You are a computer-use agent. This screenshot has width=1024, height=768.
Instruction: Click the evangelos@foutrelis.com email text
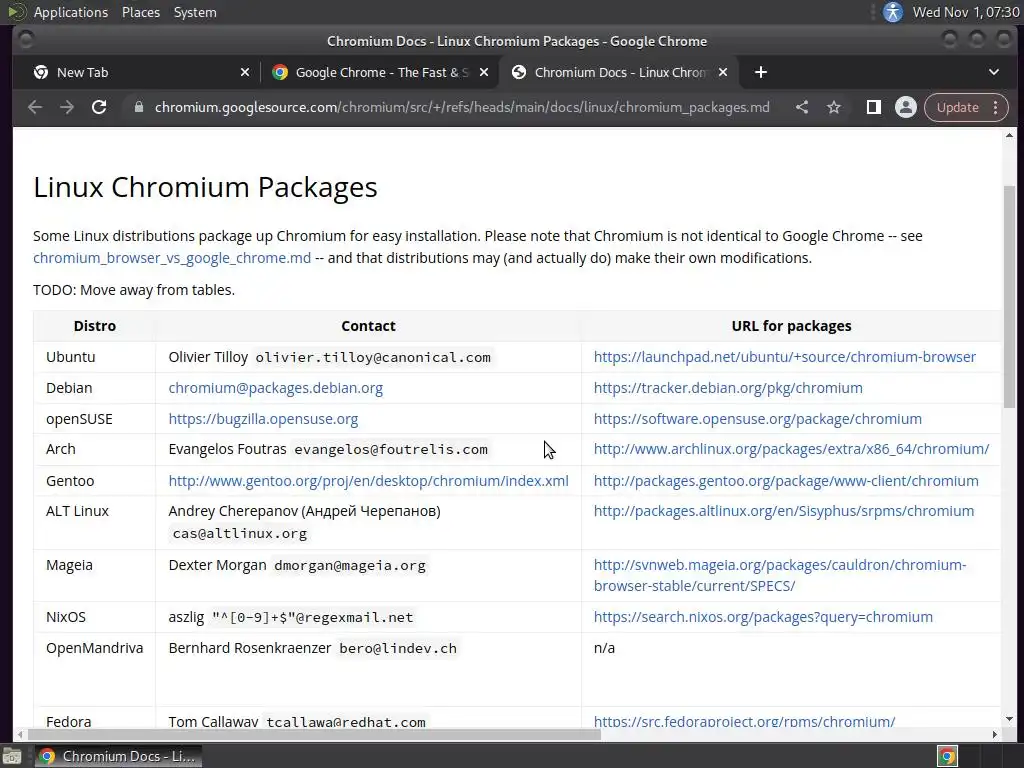pyautogui.click(x=391, y=449)
